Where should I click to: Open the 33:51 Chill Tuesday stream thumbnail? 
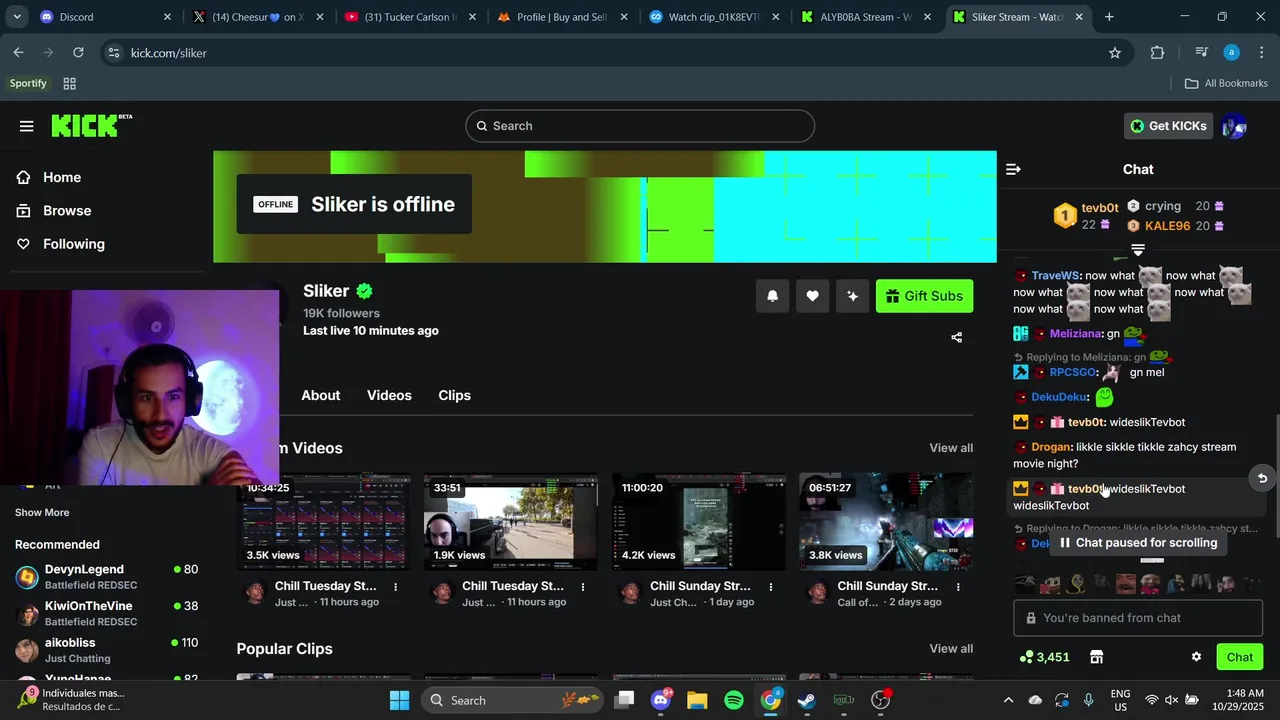point(511,522)
